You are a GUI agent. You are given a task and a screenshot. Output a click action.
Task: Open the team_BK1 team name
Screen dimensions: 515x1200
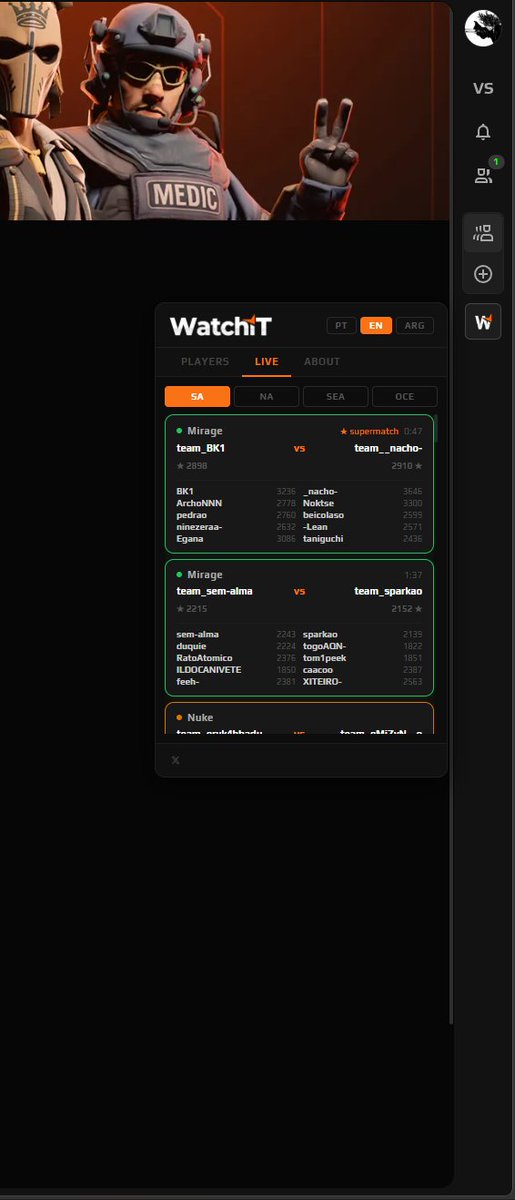pos(201,448)
